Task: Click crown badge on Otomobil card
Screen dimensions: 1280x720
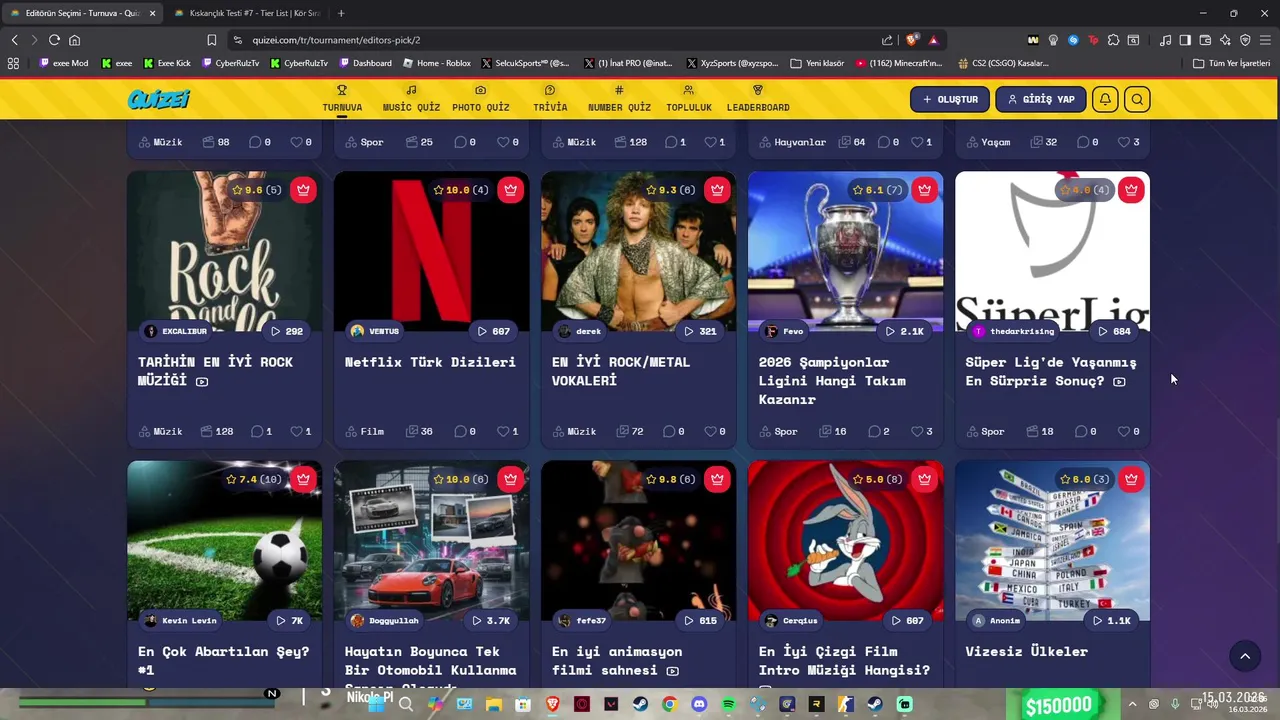Action: 511,479
